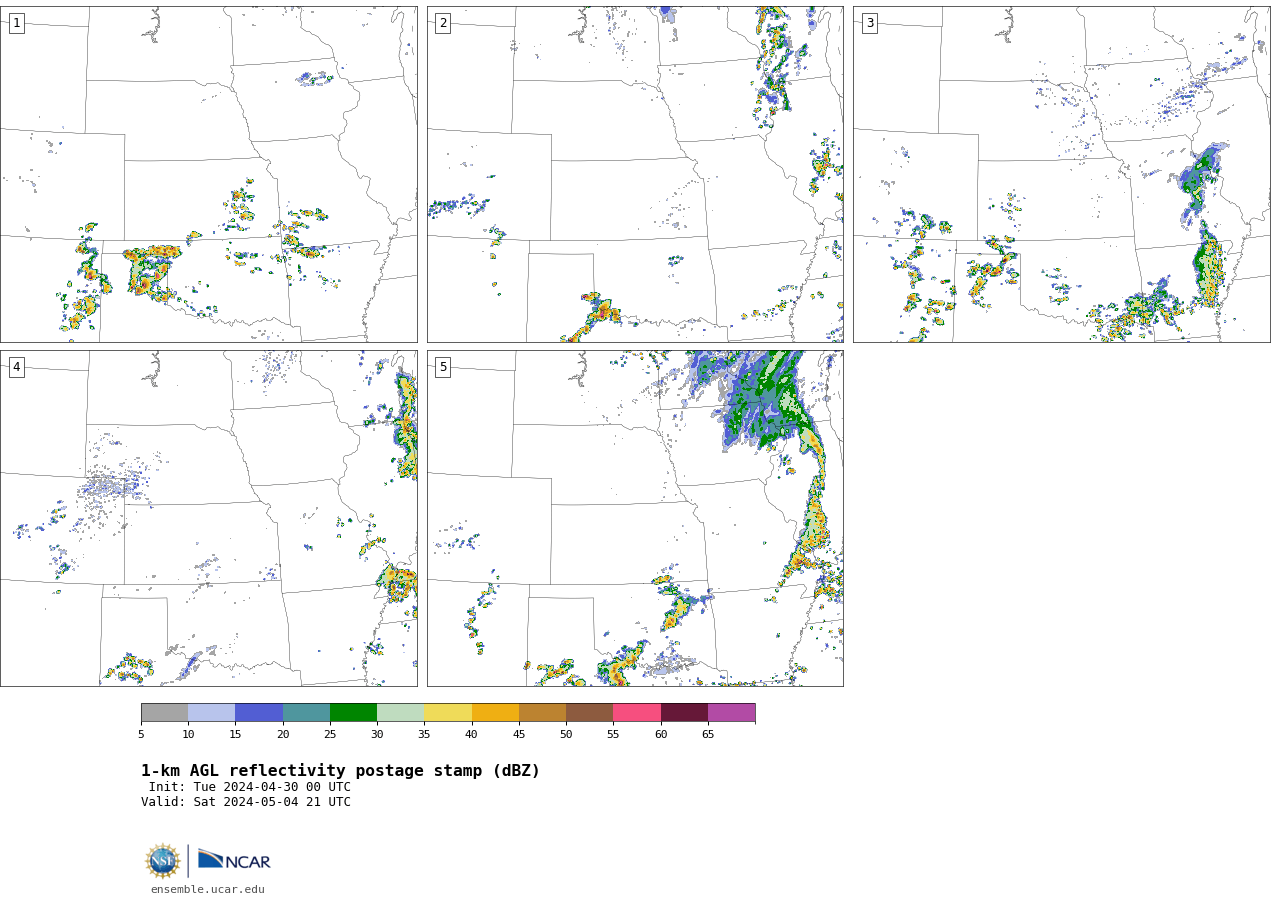Click the colorbar tick label 50

click(566, 735)
